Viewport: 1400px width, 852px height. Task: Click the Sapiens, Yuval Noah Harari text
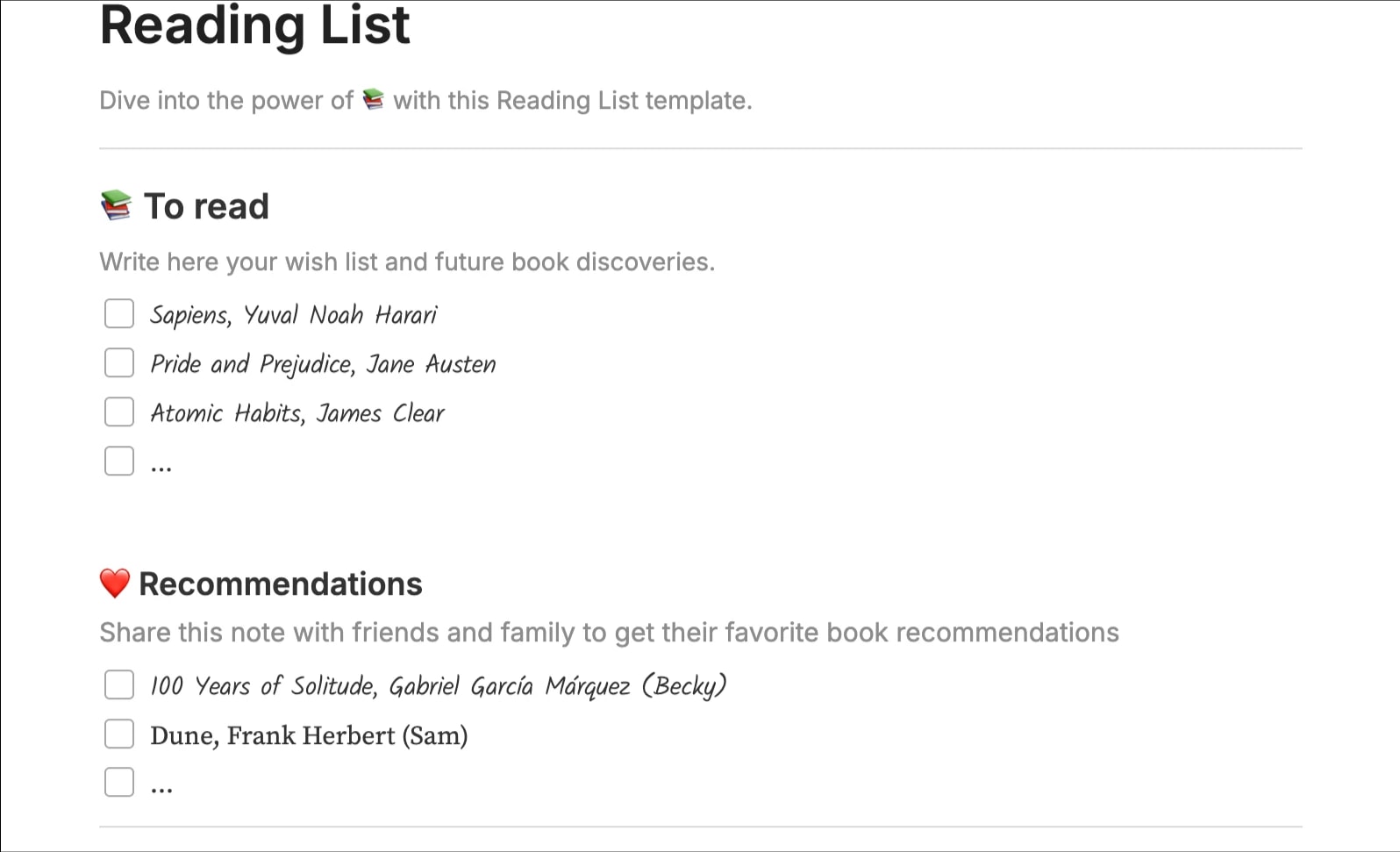(293, 315)
